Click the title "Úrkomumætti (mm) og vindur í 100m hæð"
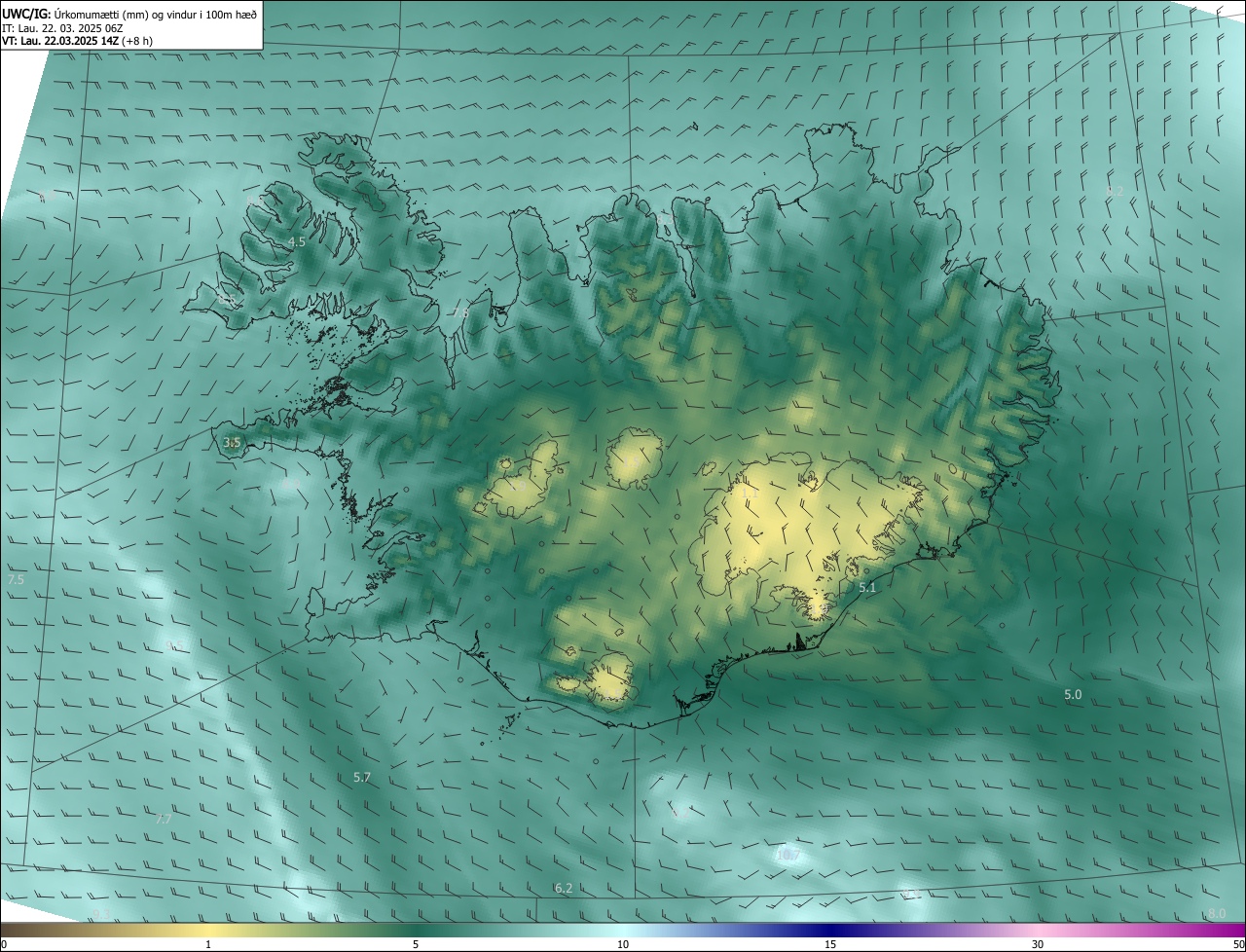 [156, 13]
